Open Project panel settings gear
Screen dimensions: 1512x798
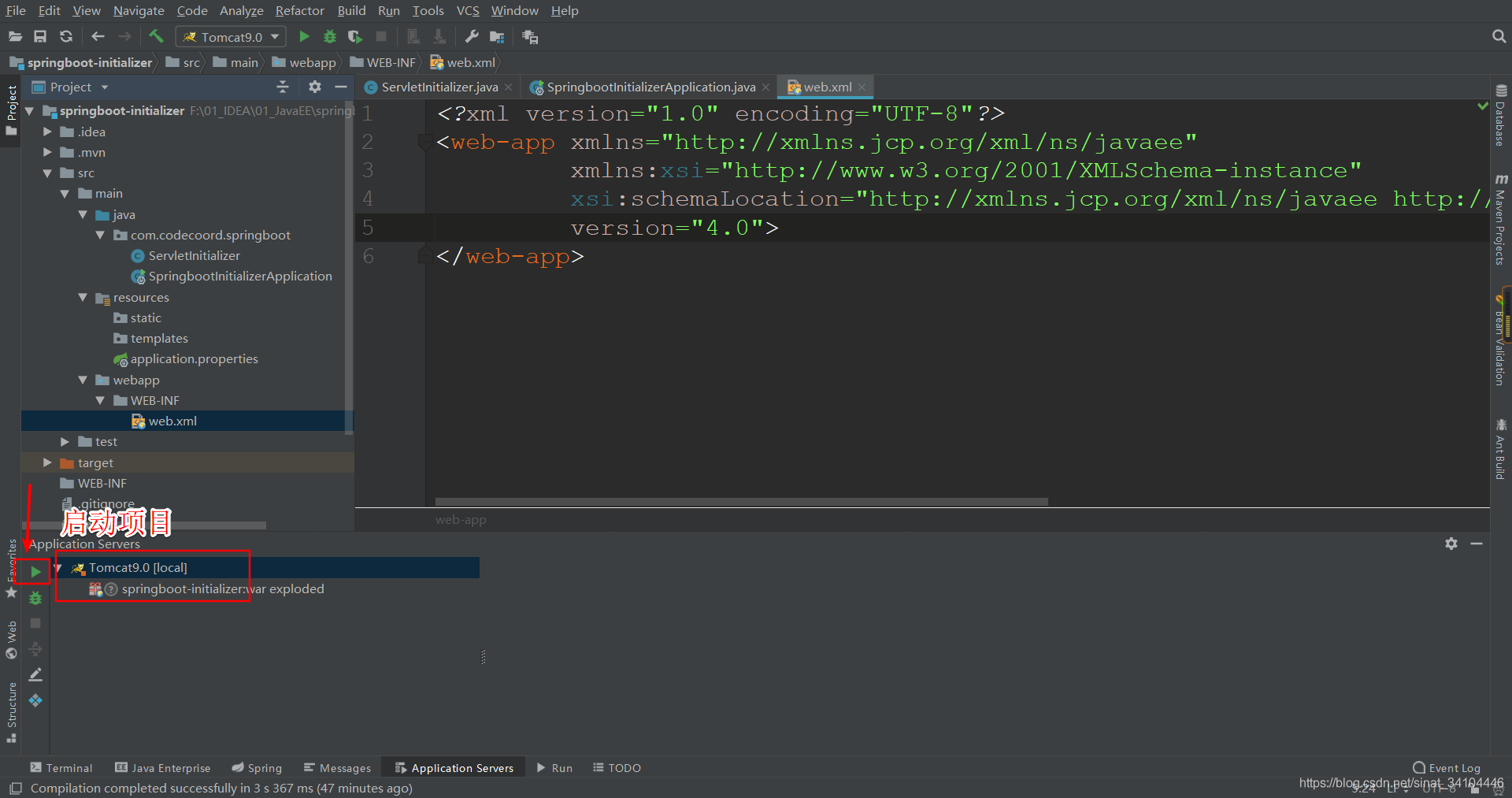point(315,87)
